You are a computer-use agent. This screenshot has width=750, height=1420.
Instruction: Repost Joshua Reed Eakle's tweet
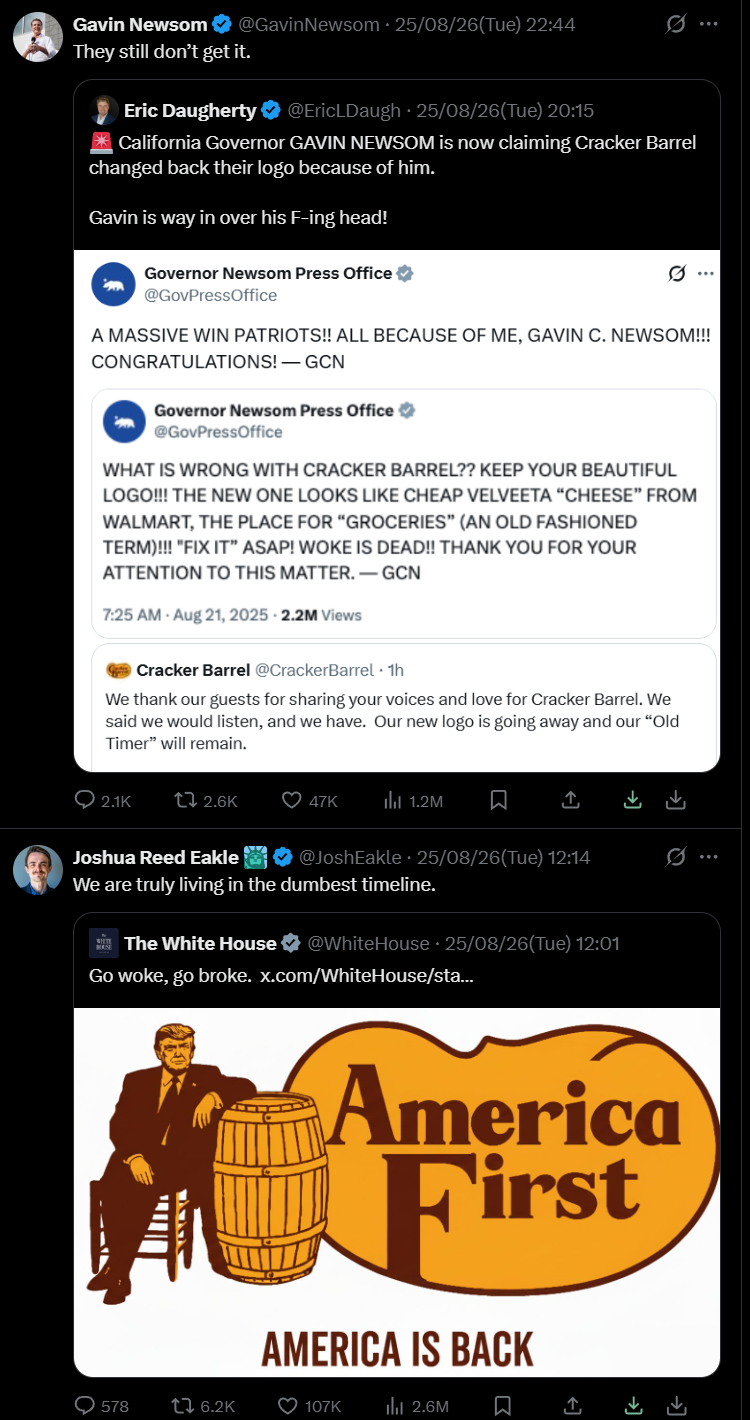183,1406
